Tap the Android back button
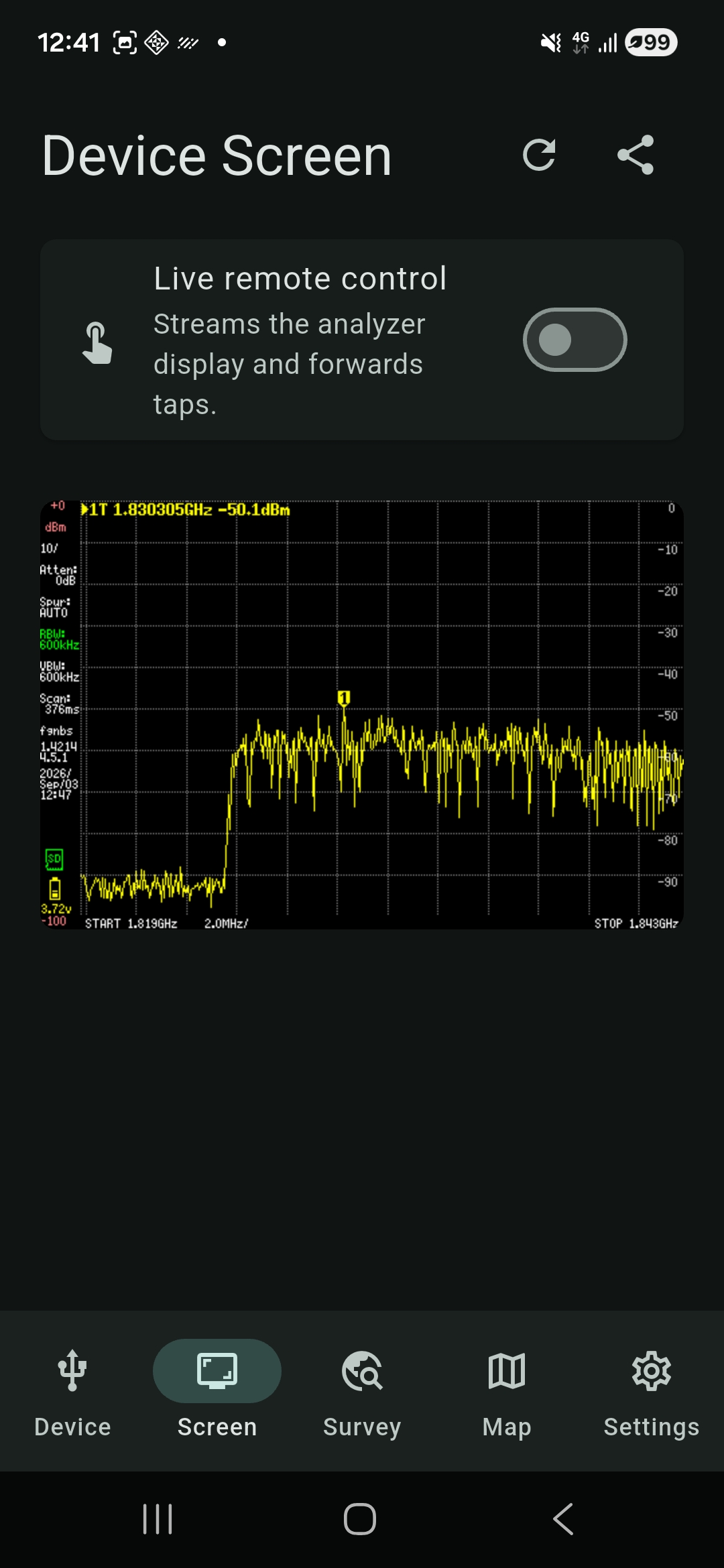 click(563, 1519)
